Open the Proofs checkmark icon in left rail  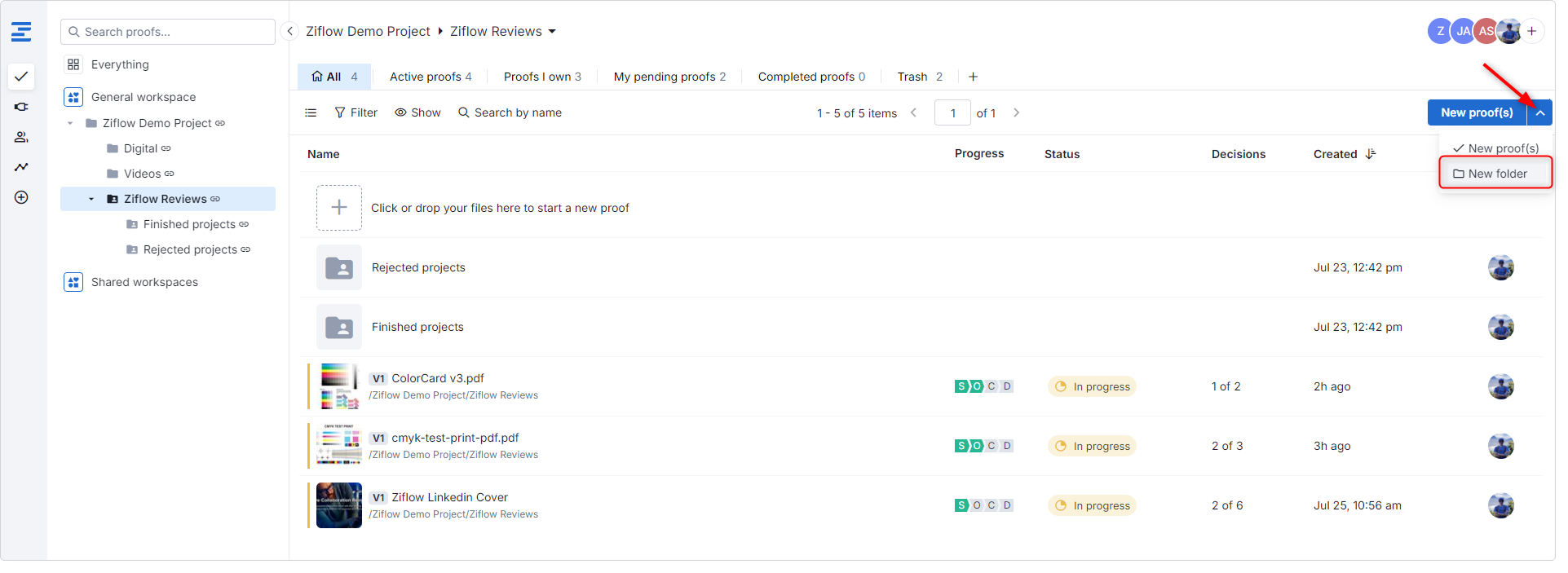(x=21, y=77)
